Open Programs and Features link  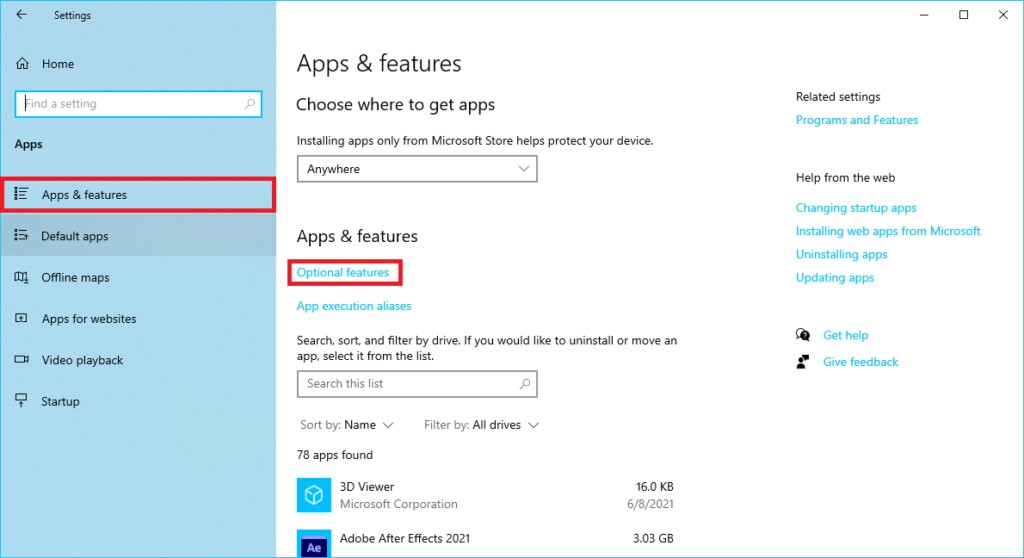[x=857, y=120]
